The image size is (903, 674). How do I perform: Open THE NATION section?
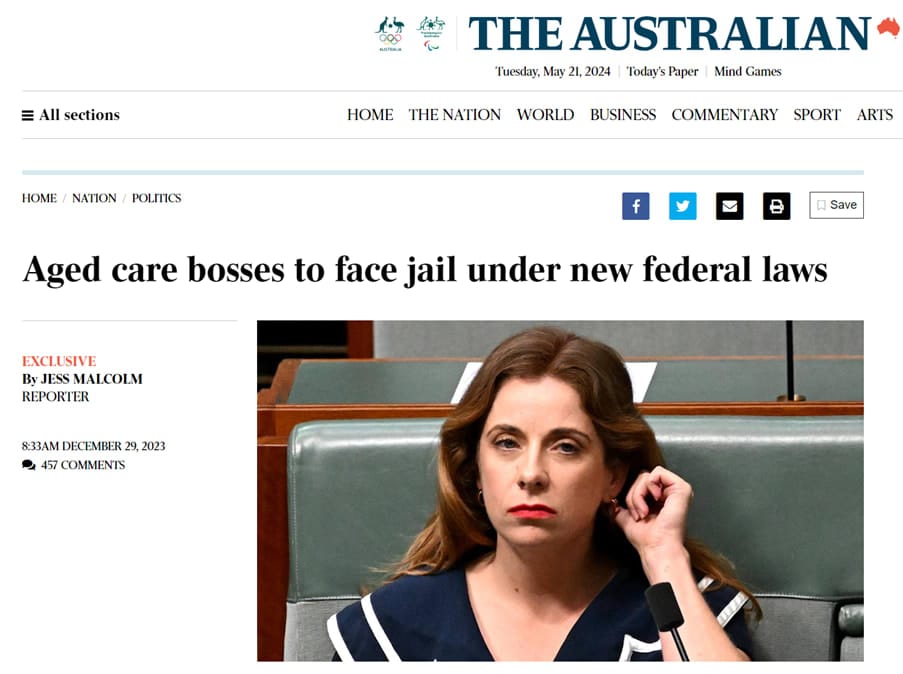454,115
